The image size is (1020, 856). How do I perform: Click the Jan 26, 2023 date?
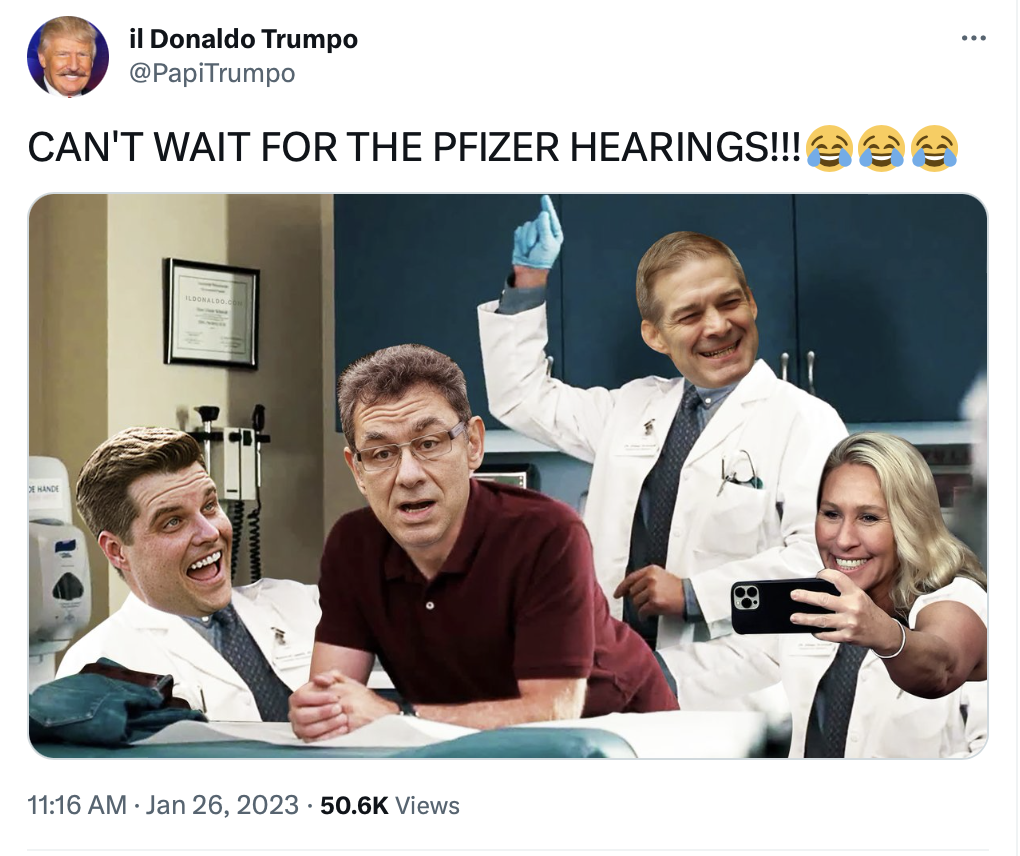click(222, 805)
